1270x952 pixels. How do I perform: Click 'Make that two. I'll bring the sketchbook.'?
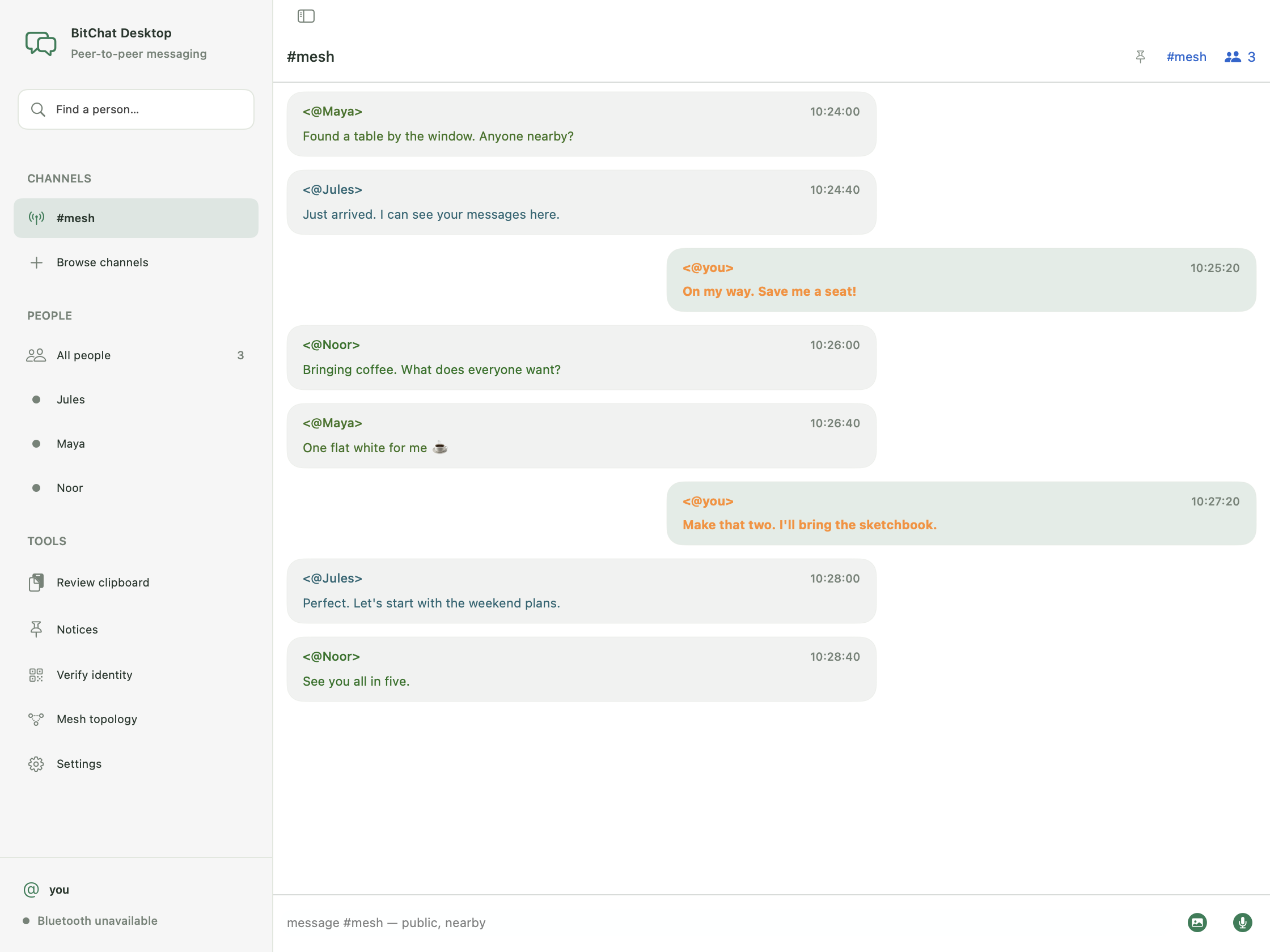pyautogui.click(x=810, y=525)
